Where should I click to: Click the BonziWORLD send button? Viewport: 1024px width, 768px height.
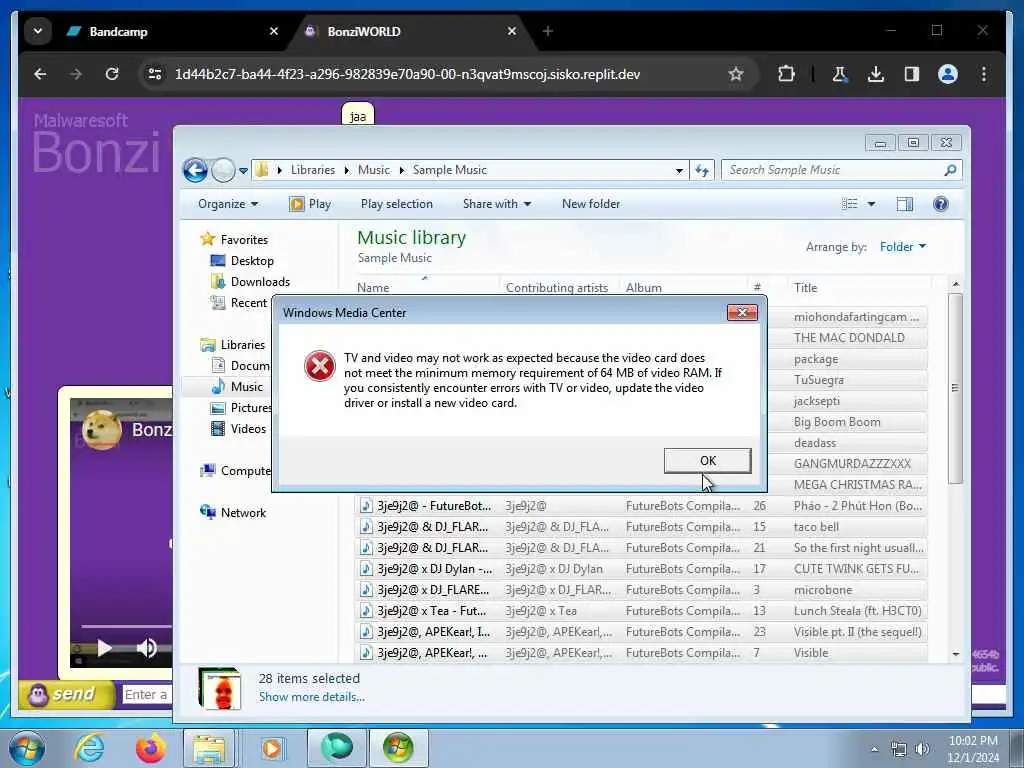[x=67, y=694]
